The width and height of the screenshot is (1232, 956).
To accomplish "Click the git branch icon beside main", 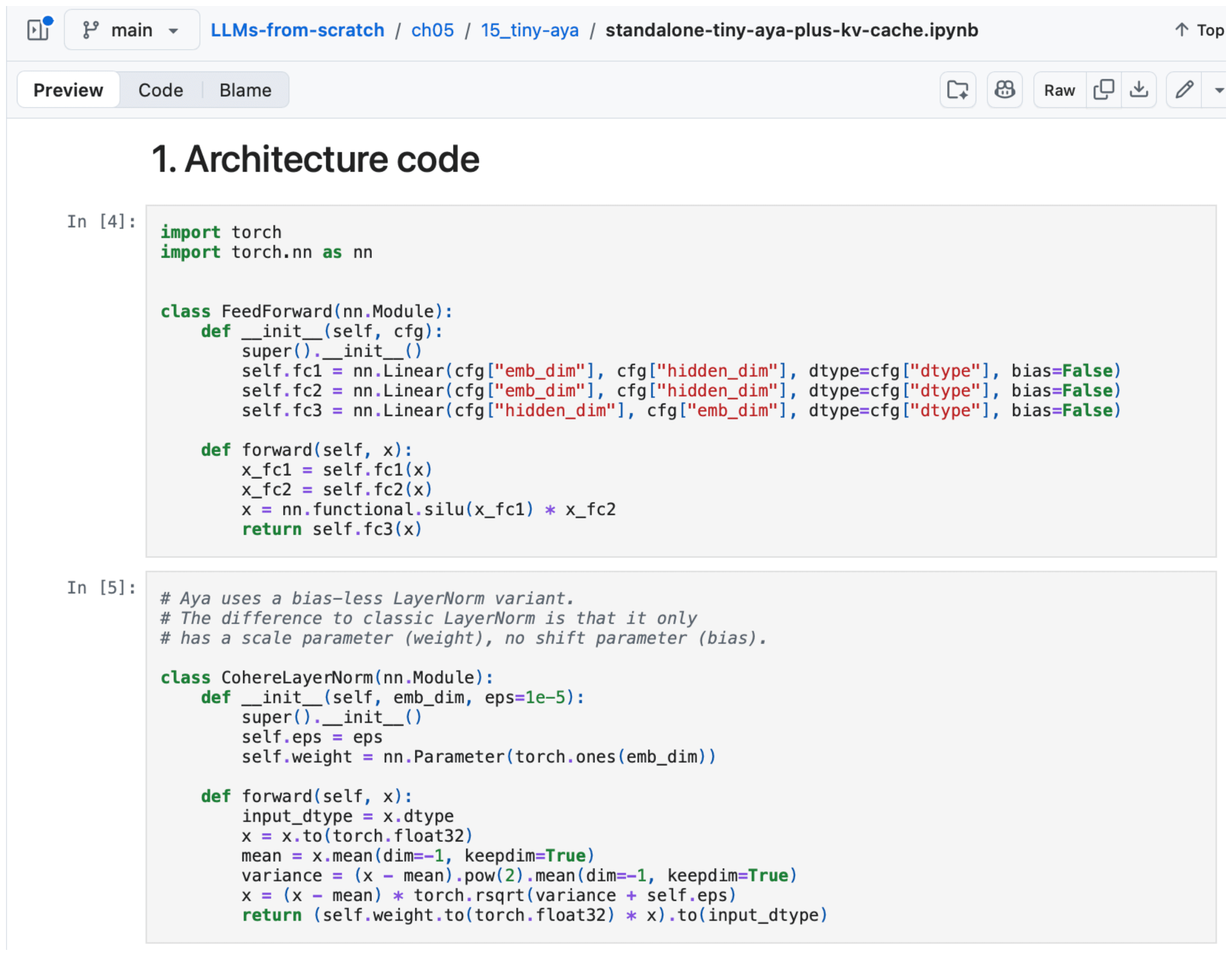I will tap(91, 30).
